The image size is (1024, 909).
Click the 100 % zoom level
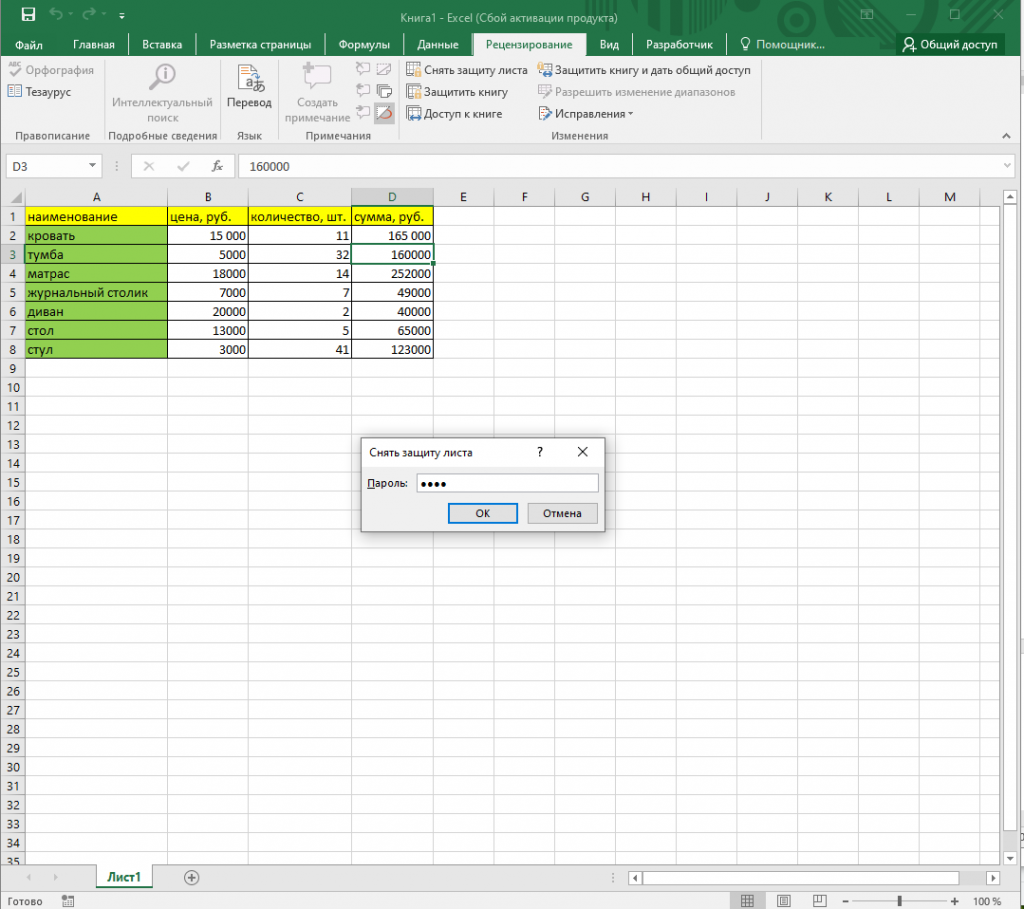coord(986,901)
